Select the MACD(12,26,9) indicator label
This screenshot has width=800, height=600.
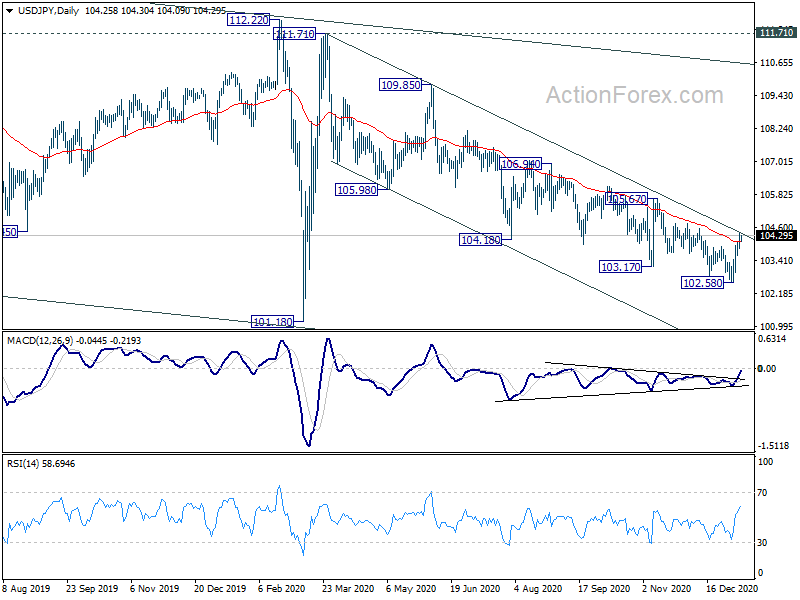point(74,340)
